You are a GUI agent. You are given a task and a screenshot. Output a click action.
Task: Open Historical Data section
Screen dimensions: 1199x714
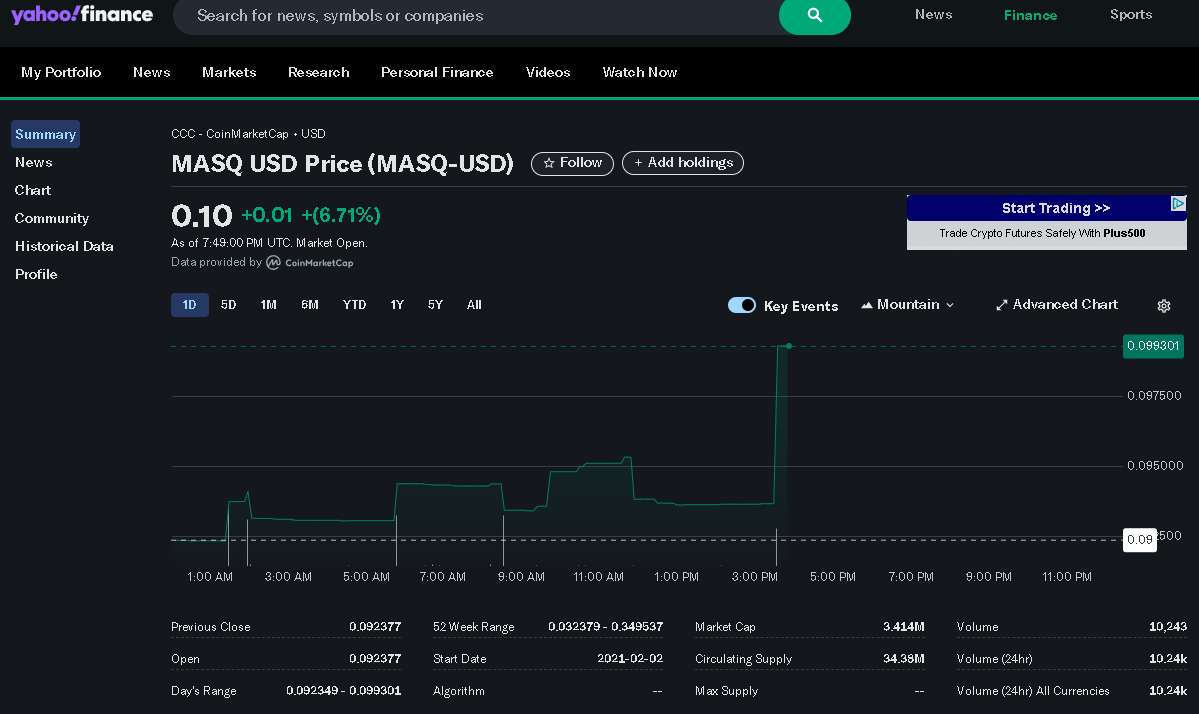64,246
